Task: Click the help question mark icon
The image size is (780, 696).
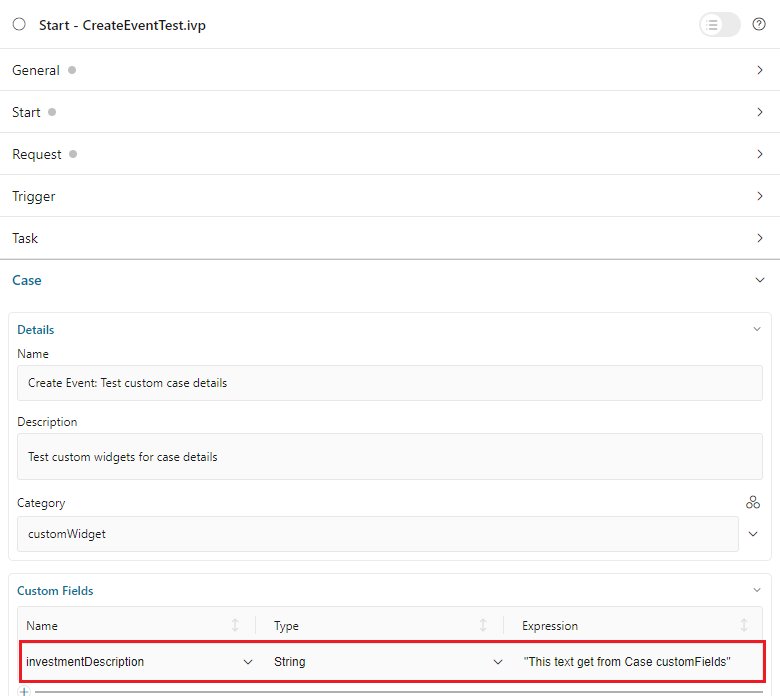Action: coord(759,24)
